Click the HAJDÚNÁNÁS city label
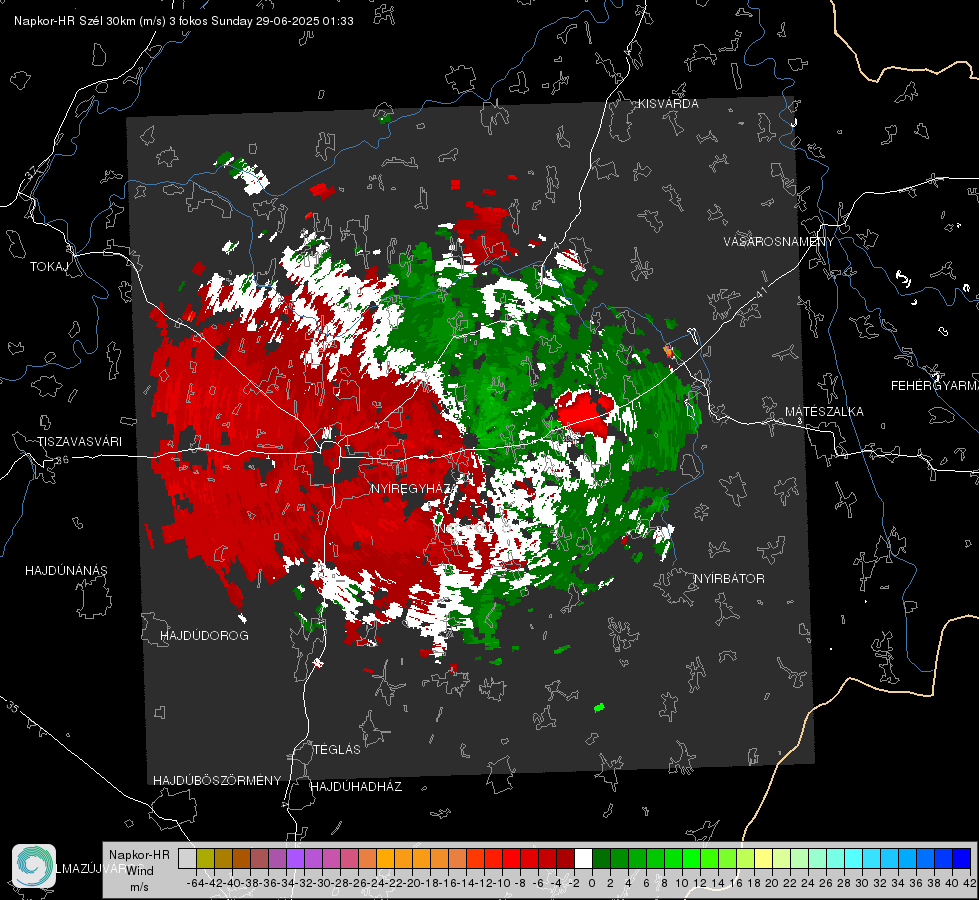The height and width of the screenshot is (900, 979). pyautogui.click(x=66, y=570)
